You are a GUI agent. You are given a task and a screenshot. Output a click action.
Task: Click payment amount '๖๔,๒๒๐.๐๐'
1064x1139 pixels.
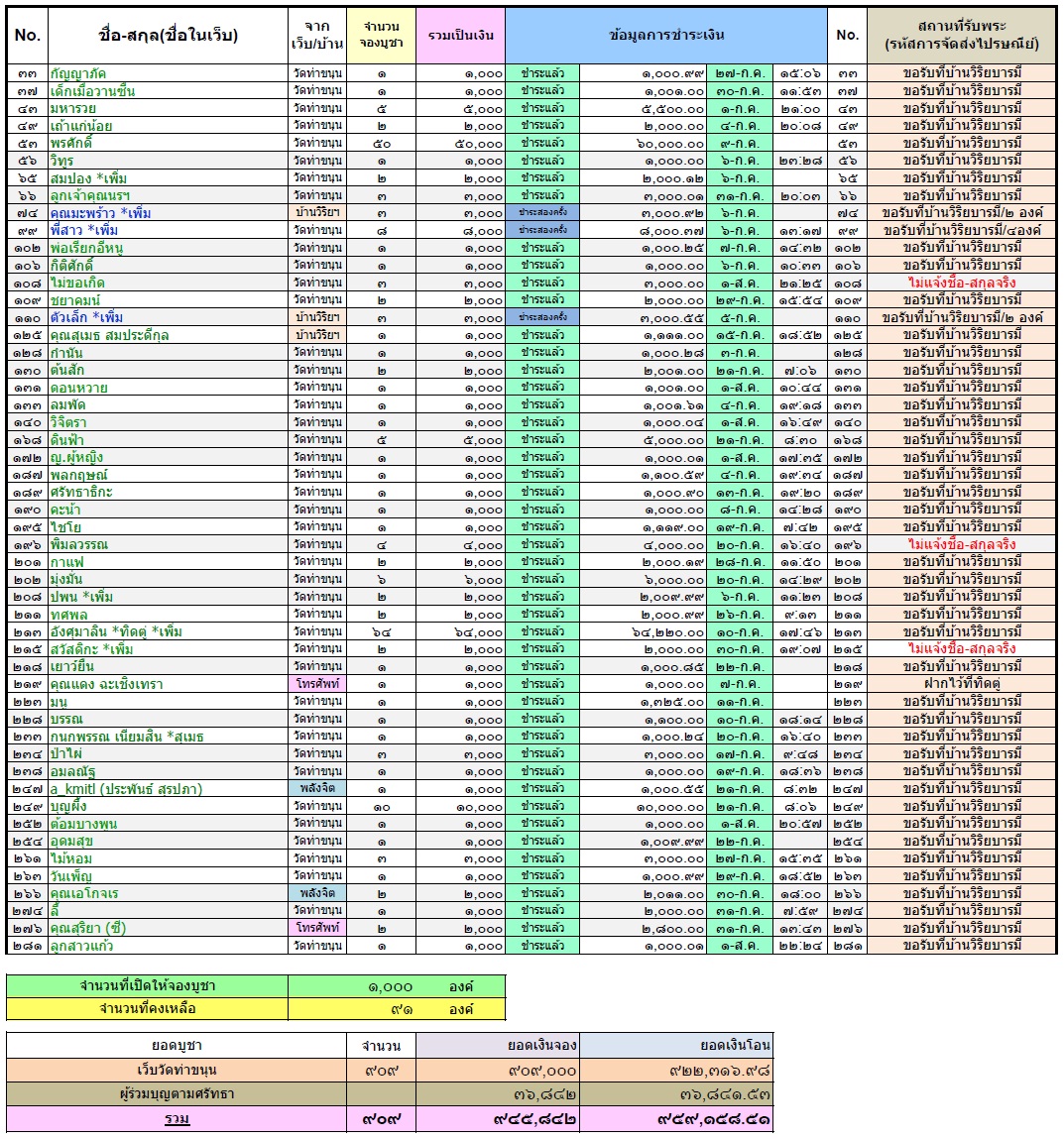pos(644,631)
